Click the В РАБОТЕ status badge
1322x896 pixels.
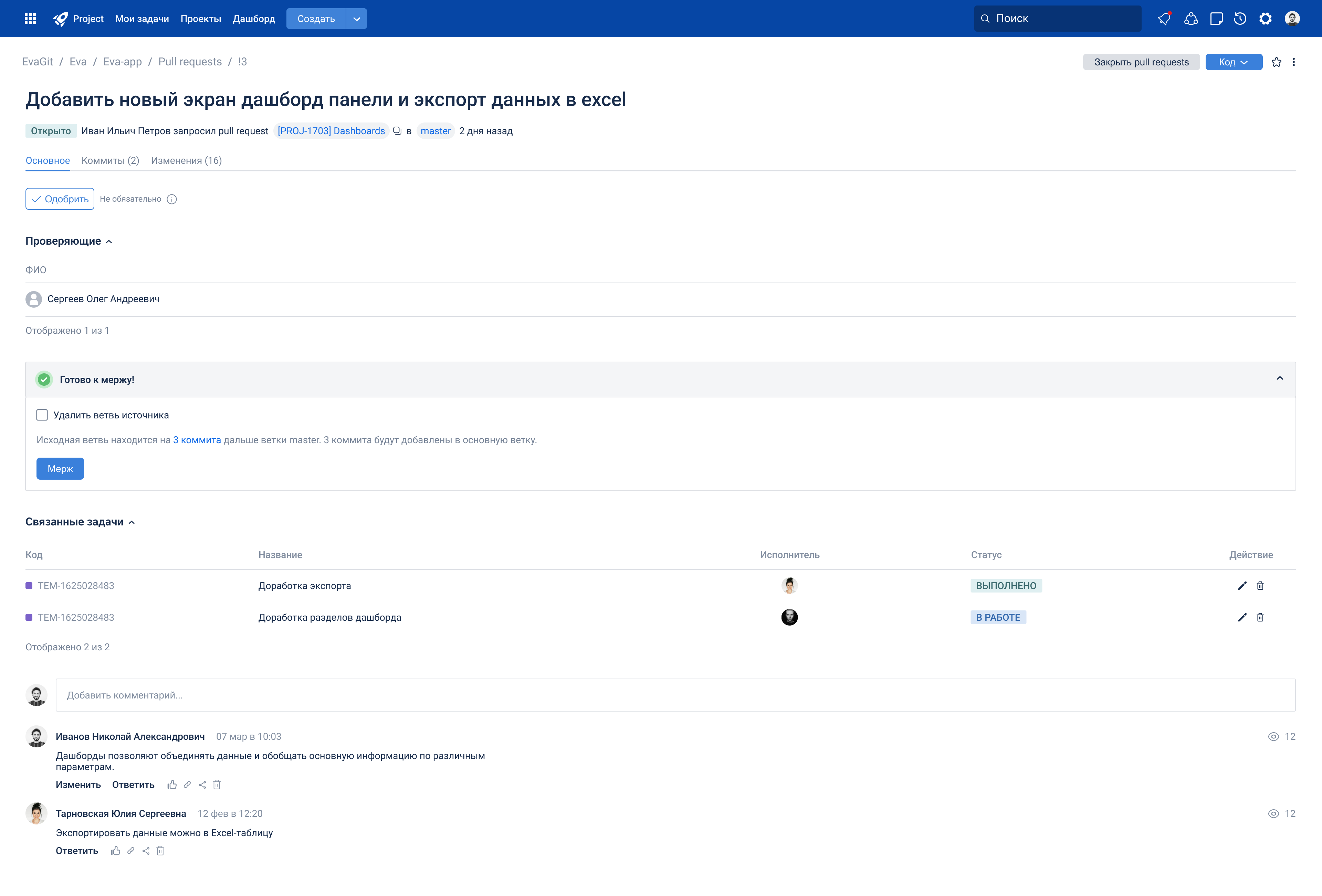pyautogui.click(x=998, y=617)
